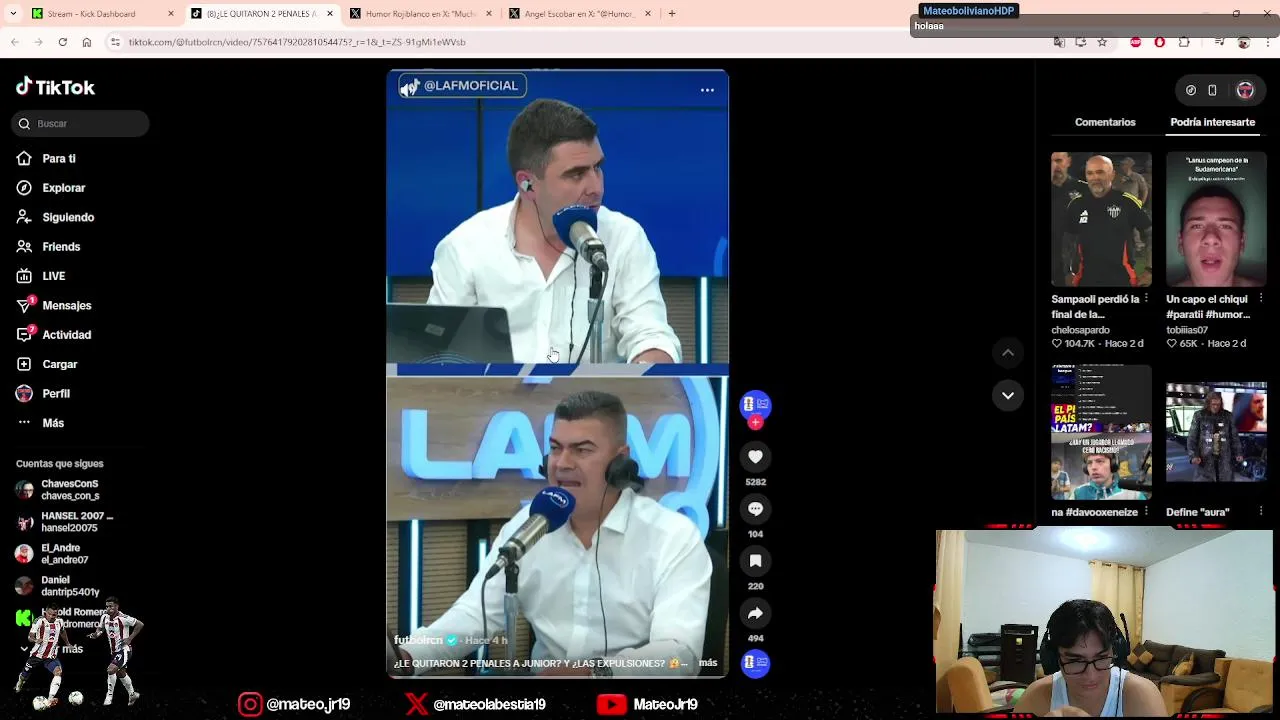Open the browser extensions puzzle icon
The image size is (1280, 720).
coord(1184,42)
